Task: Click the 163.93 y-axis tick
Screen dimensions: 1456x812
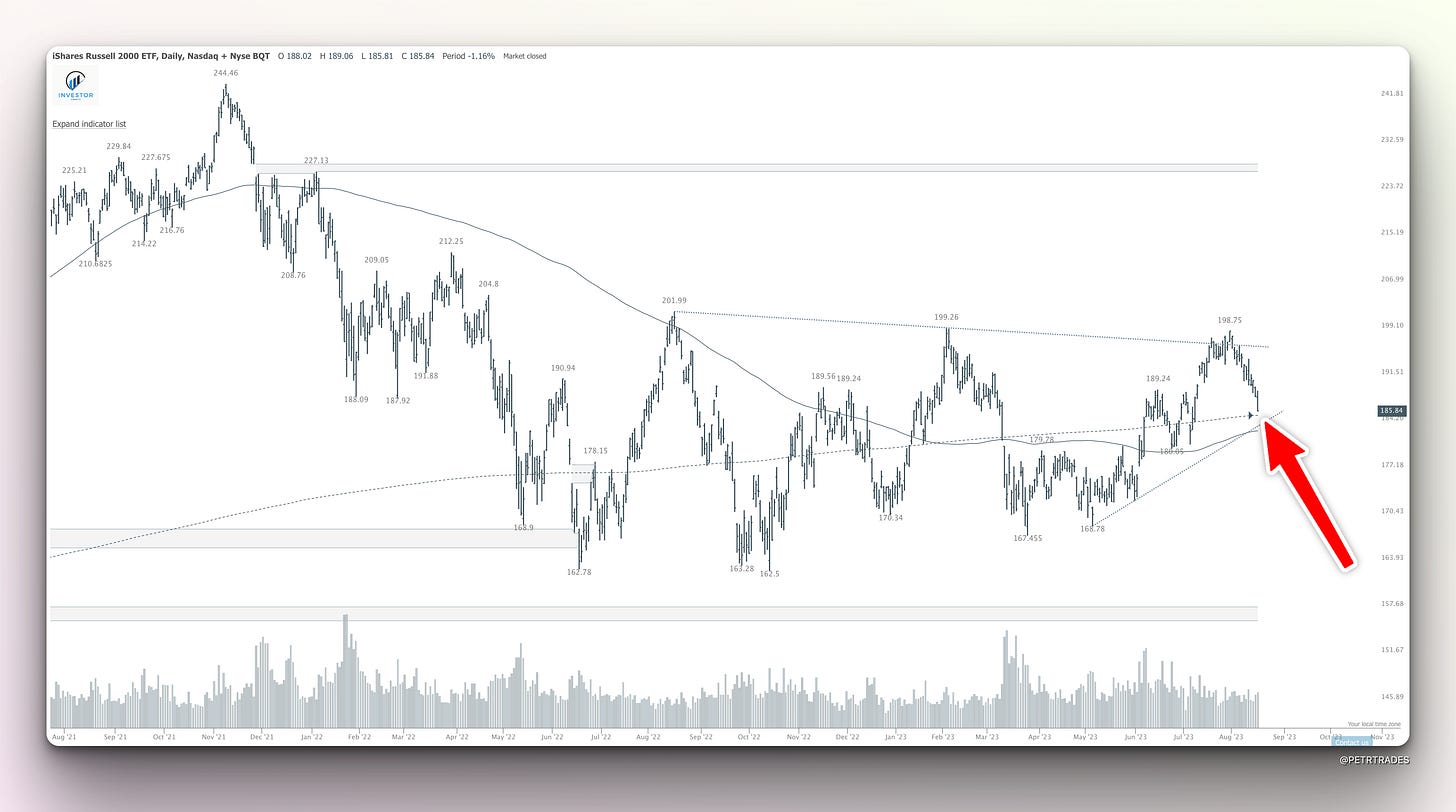Action: click(1392, 557)
